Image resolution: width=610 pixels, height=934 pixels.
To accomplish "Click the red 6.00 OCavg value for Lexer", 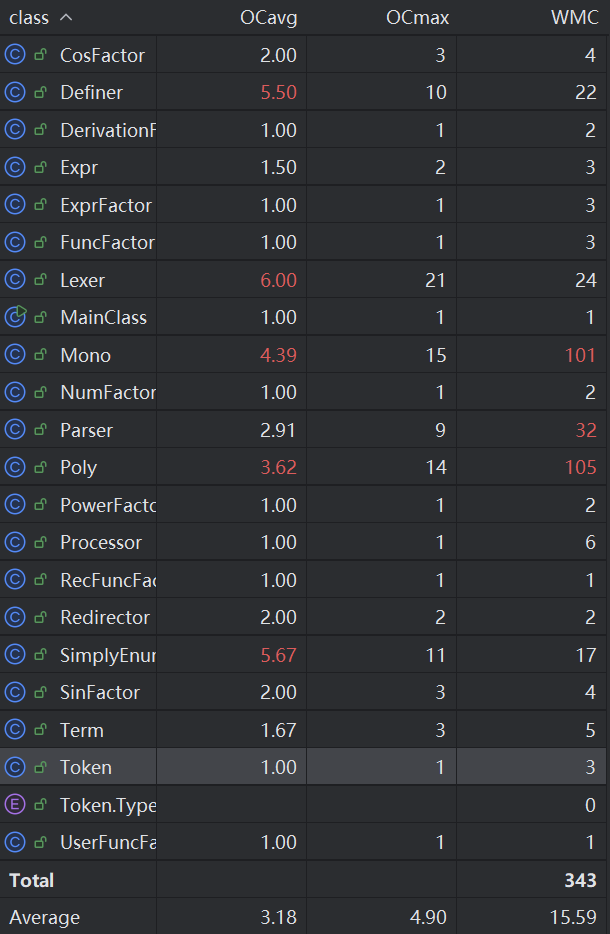I will pyautogui.click(x=278, y=280).
